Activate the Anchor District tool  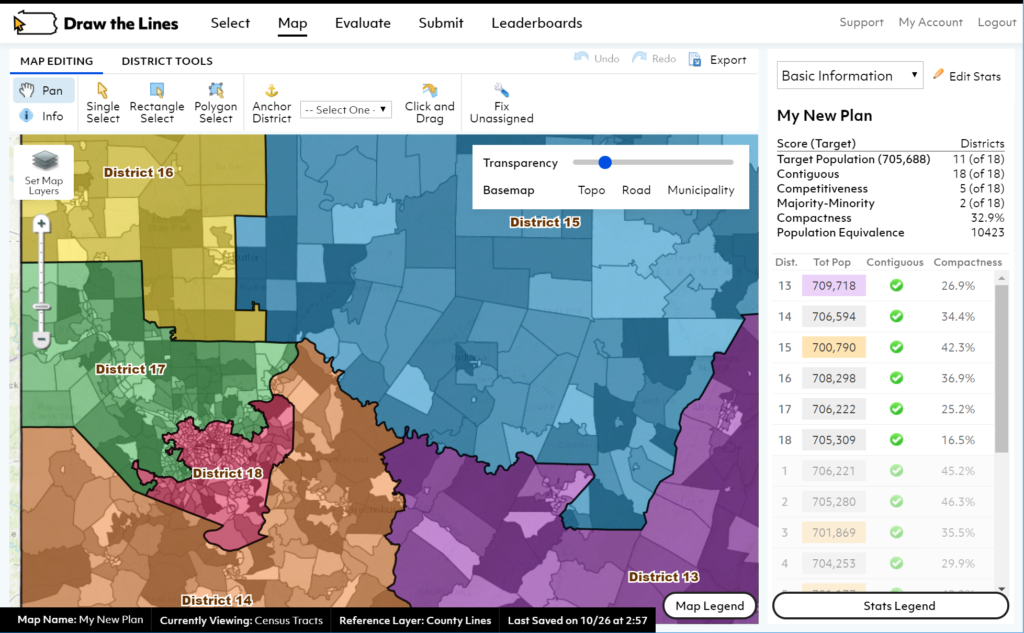tap(271, 103)
